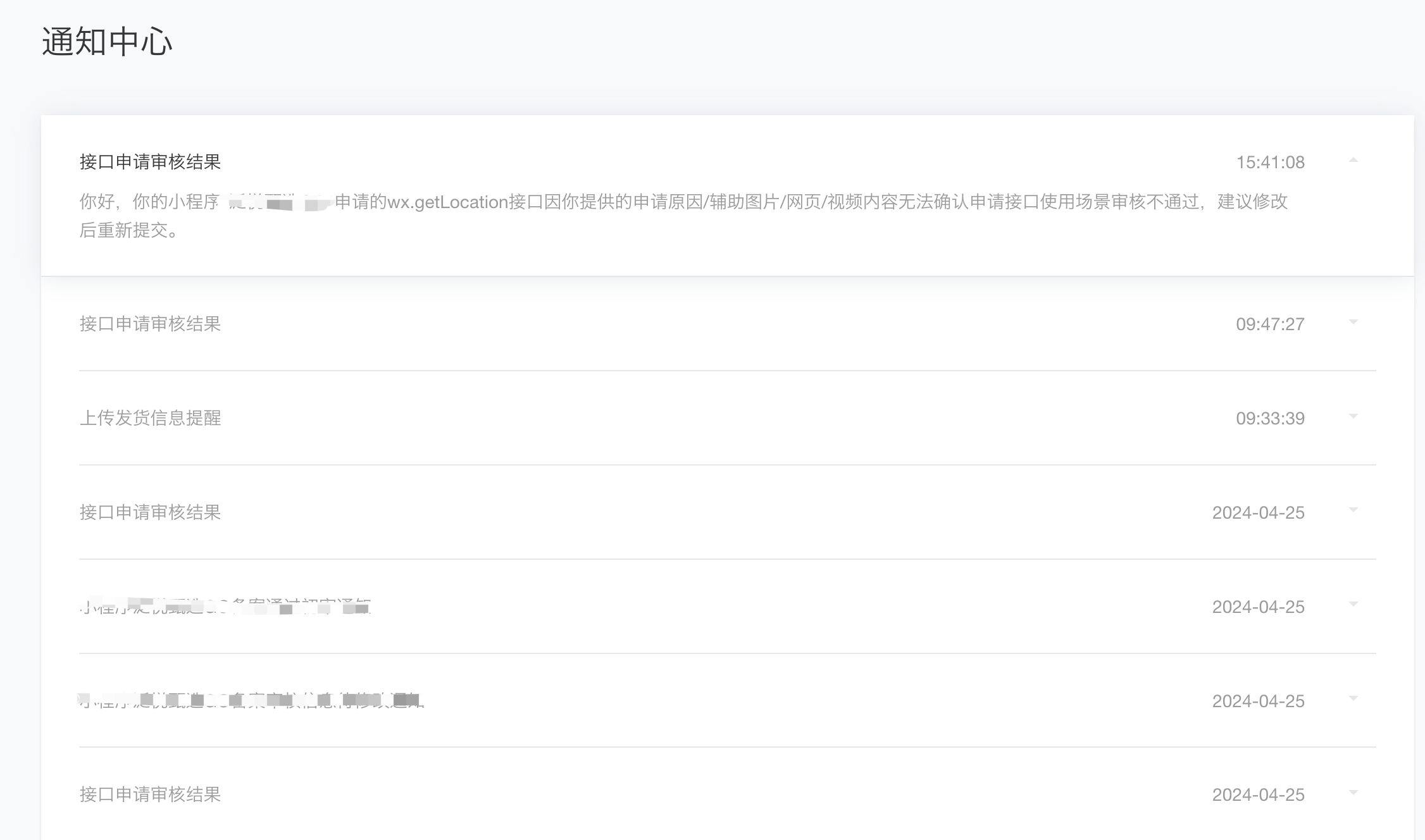Click the 09:47:27 timestamp

click(1270, 324)
